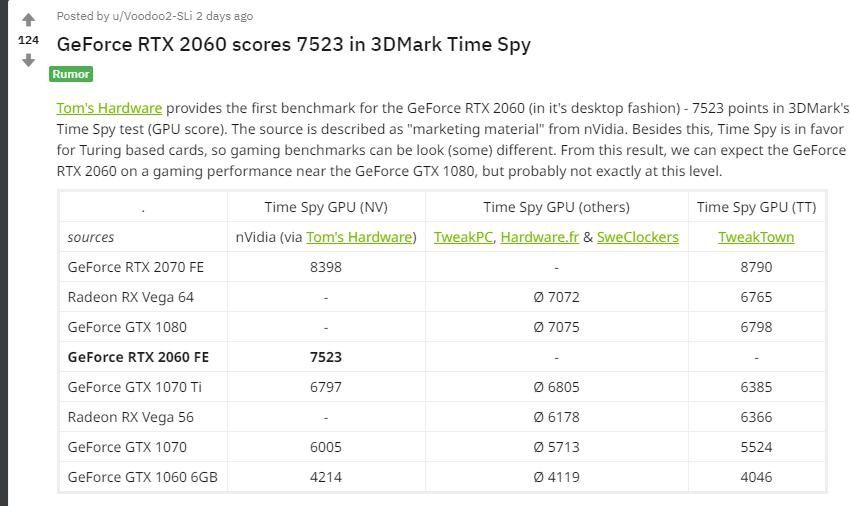The height and width of the screenshot is (506, 850).
Task: Click the Radeon RX Vega 64 row label
Action: (131, 297)
